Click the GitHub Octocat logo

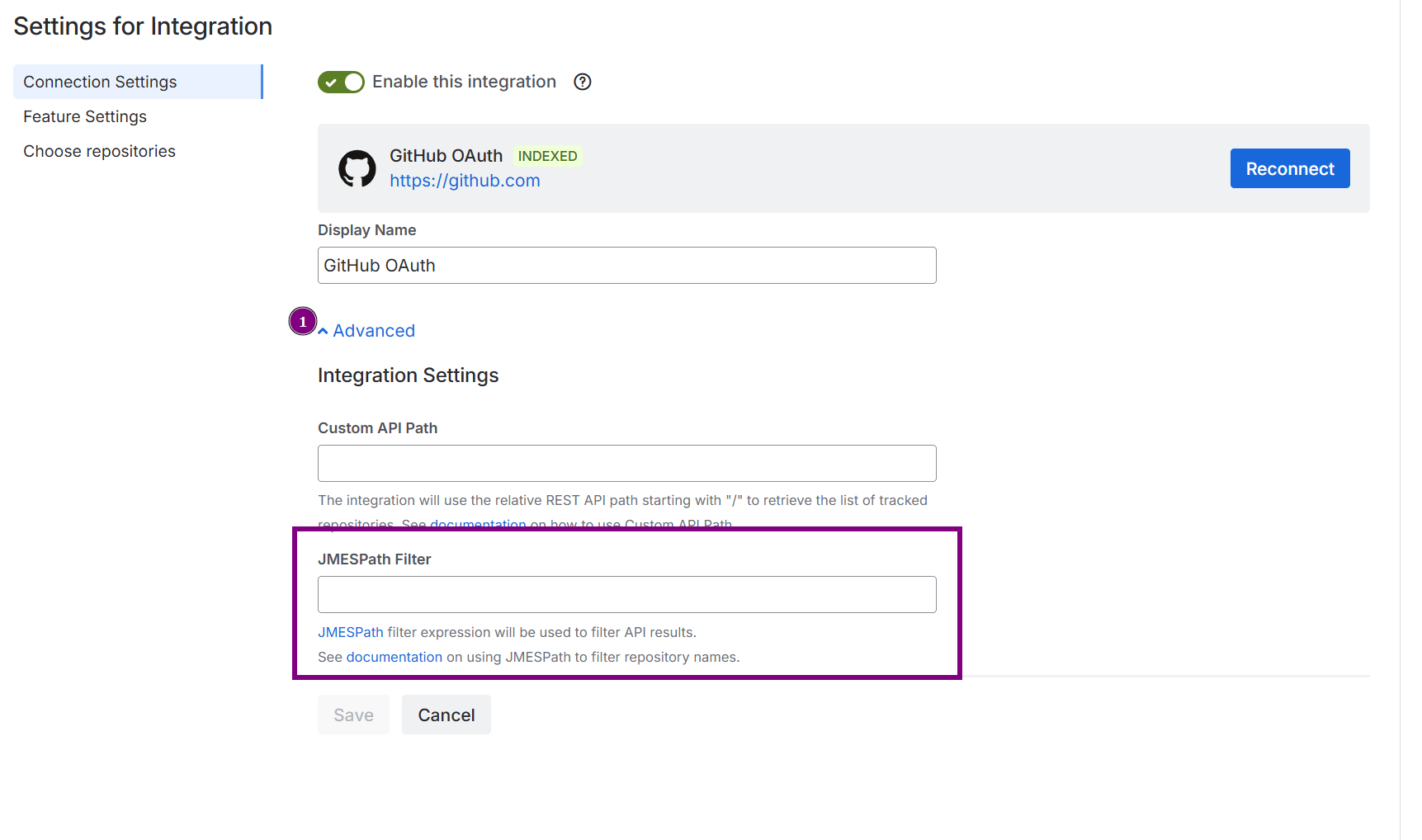[357, 168]
